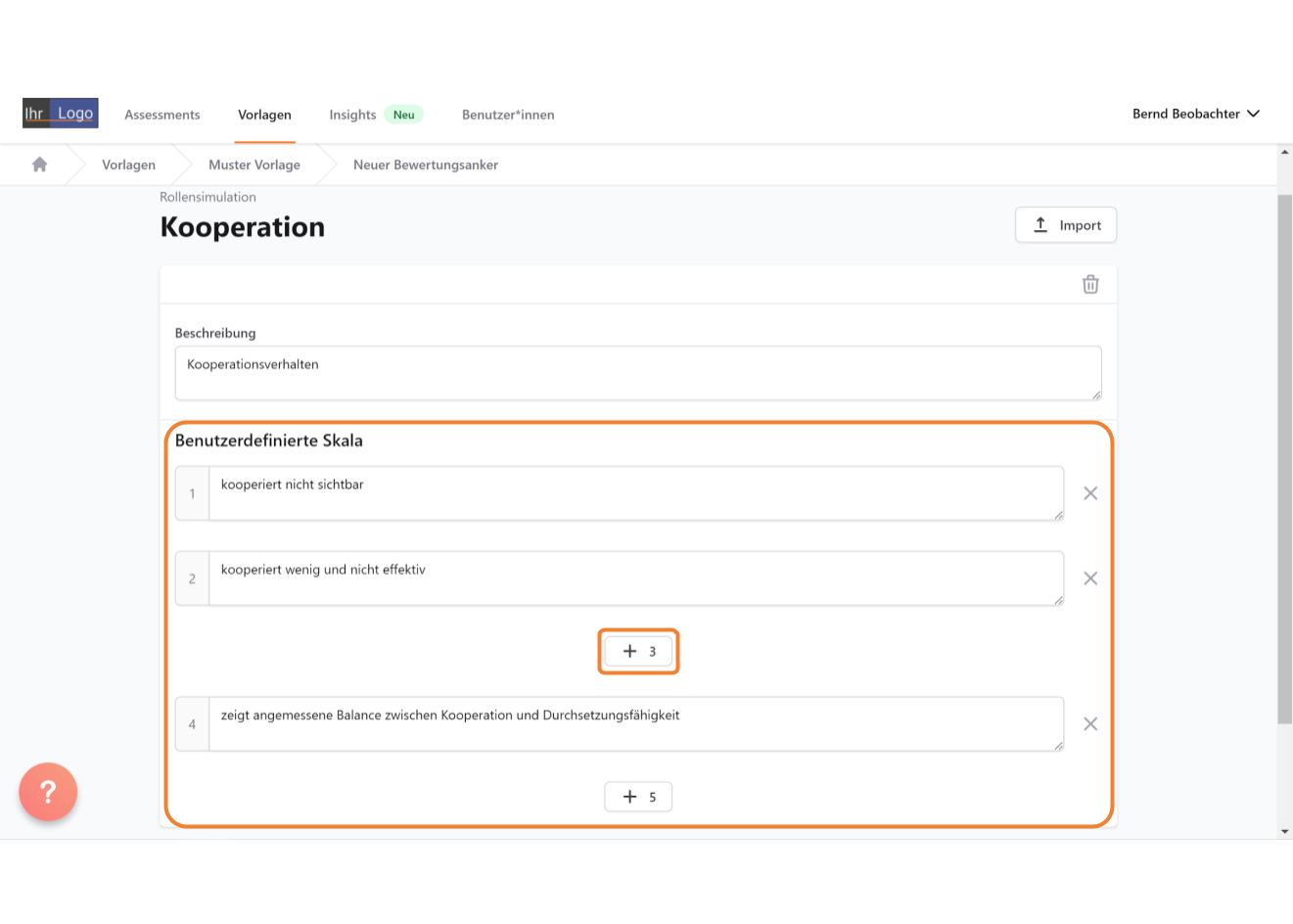Screen dimensions: 1293x924
Task: Open the Insights tab
Action: point(352,115)
